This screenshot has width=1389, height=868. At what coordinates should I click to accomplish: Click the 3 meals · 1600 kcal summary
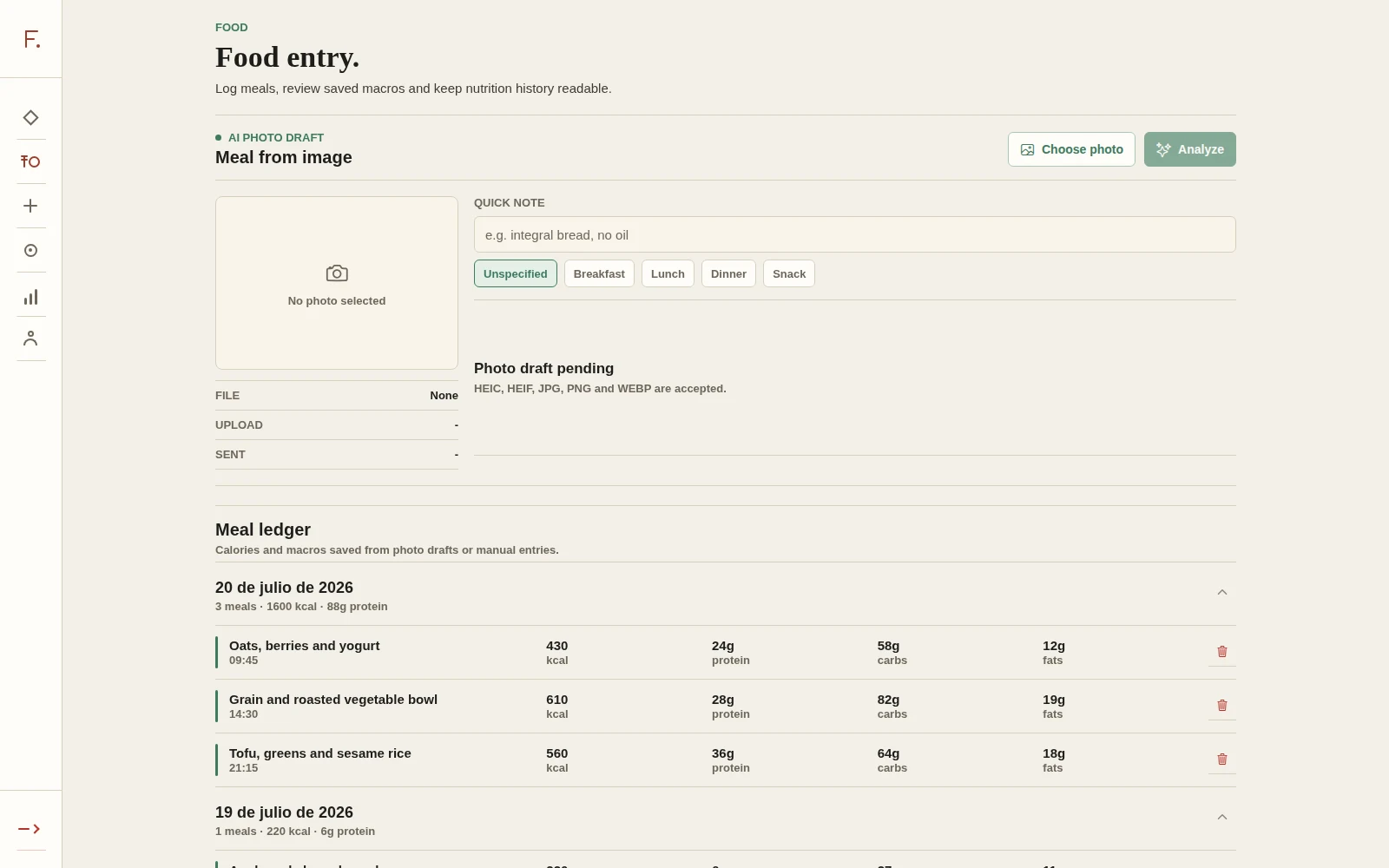(301, 607)
